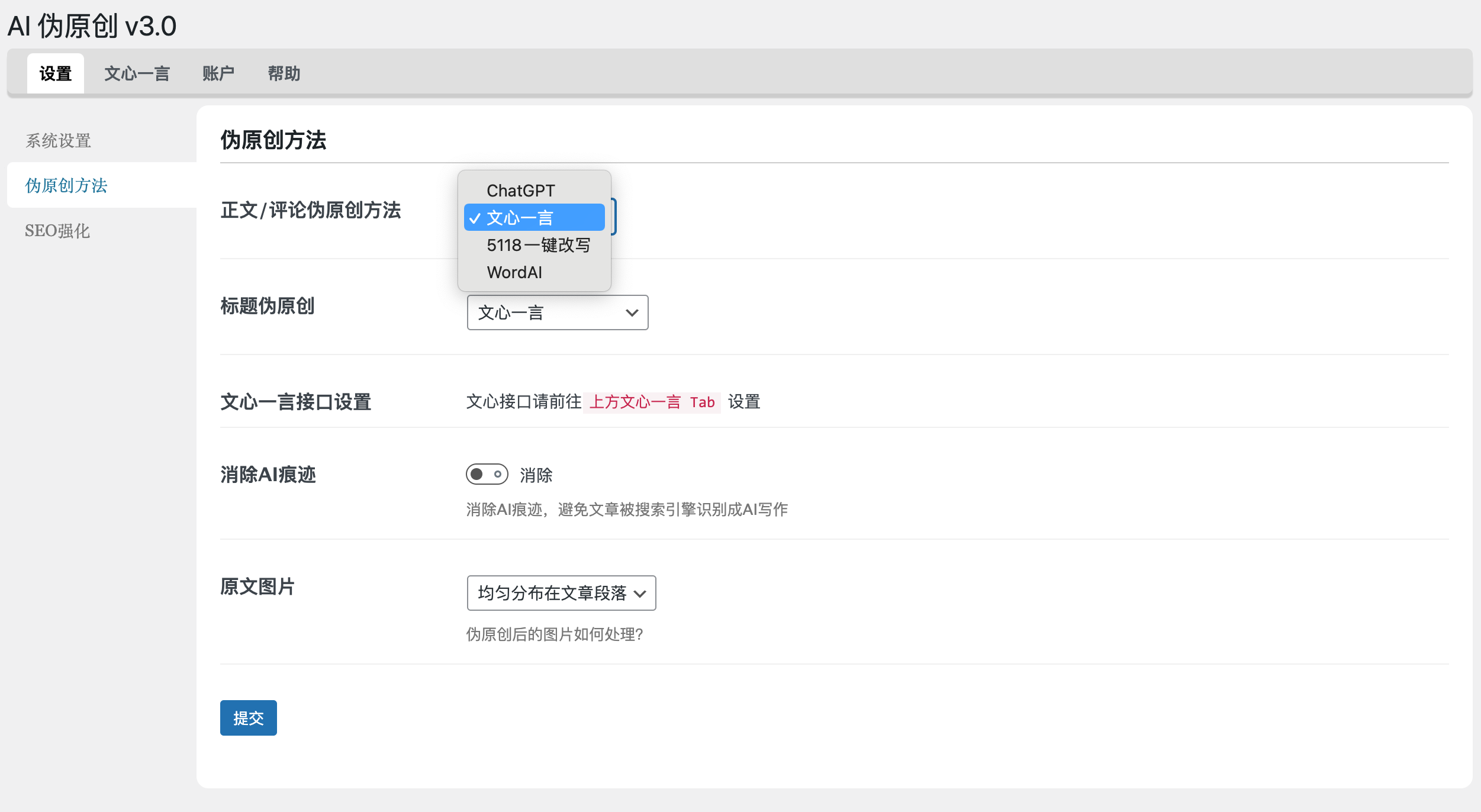Open the 文心一言 top tab
The image size is (1481, 812).
[x=137, y=73]
